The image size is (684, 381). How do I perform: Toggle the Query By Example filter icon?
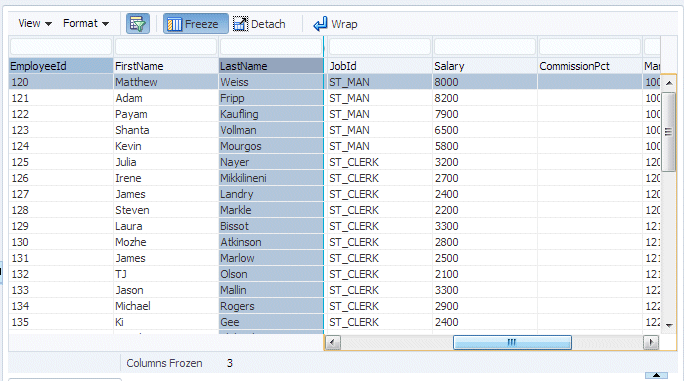tap(138, 24)
